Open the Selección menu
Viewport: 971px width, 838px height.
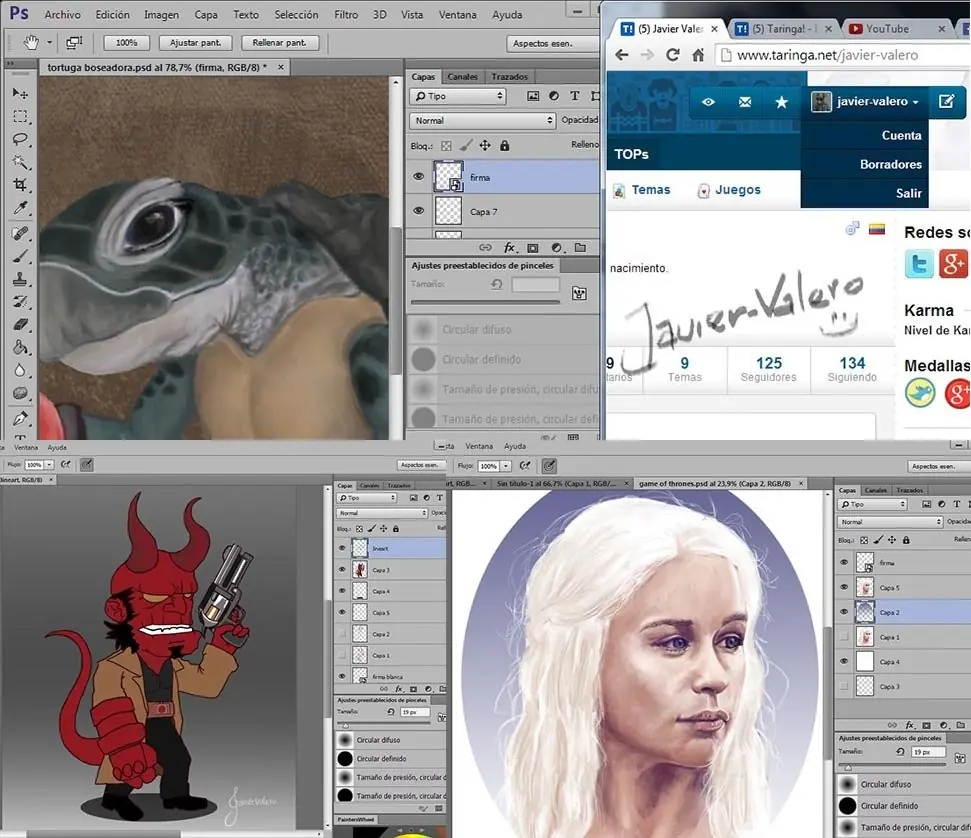pyautogui.click(x=297, y=14)
